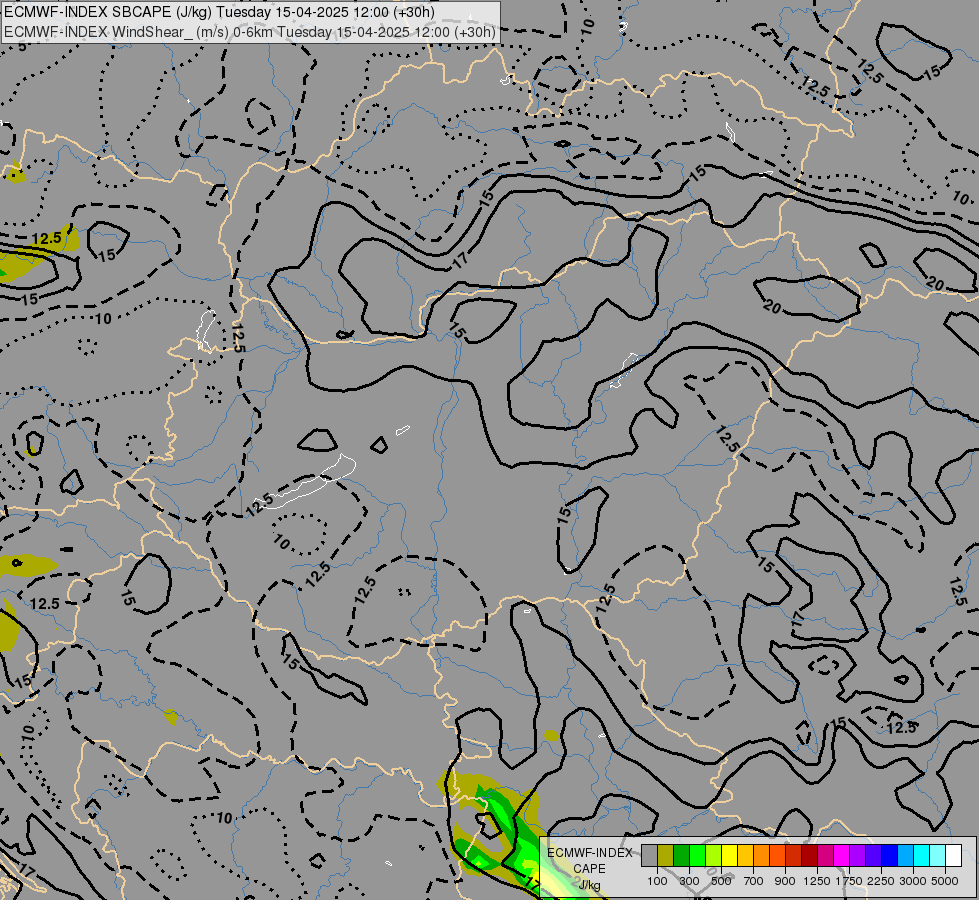Click the '3000' legend value
This screenshot has width=979, height=900.
pyautogui.click(x=912, y=881)
